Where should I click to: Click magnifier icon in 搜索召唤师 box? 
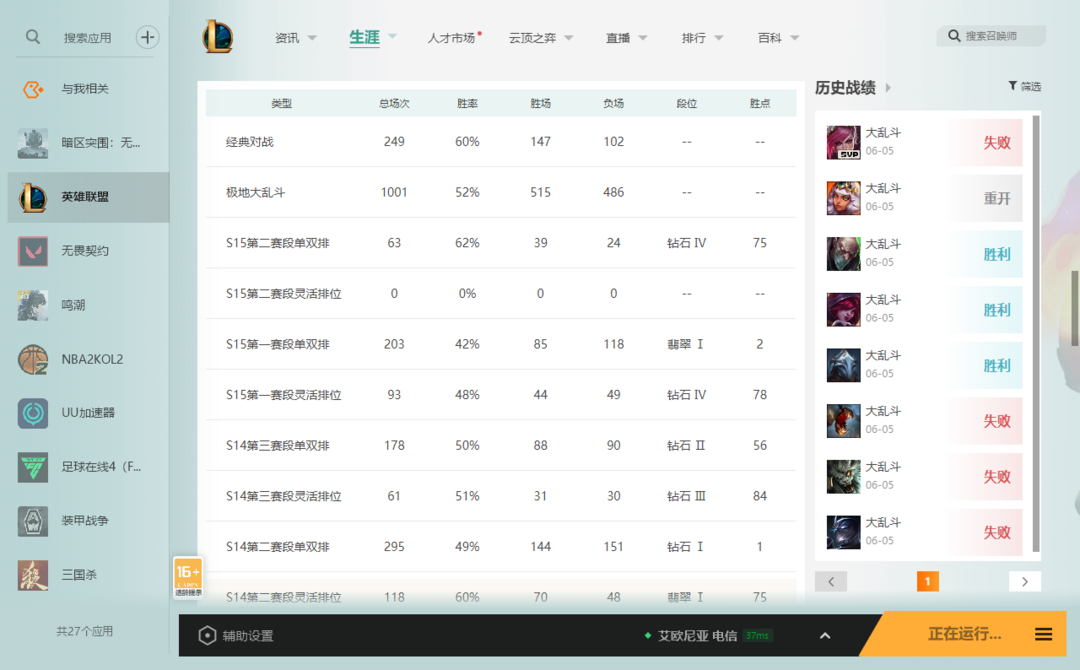(x=954, y=36)
